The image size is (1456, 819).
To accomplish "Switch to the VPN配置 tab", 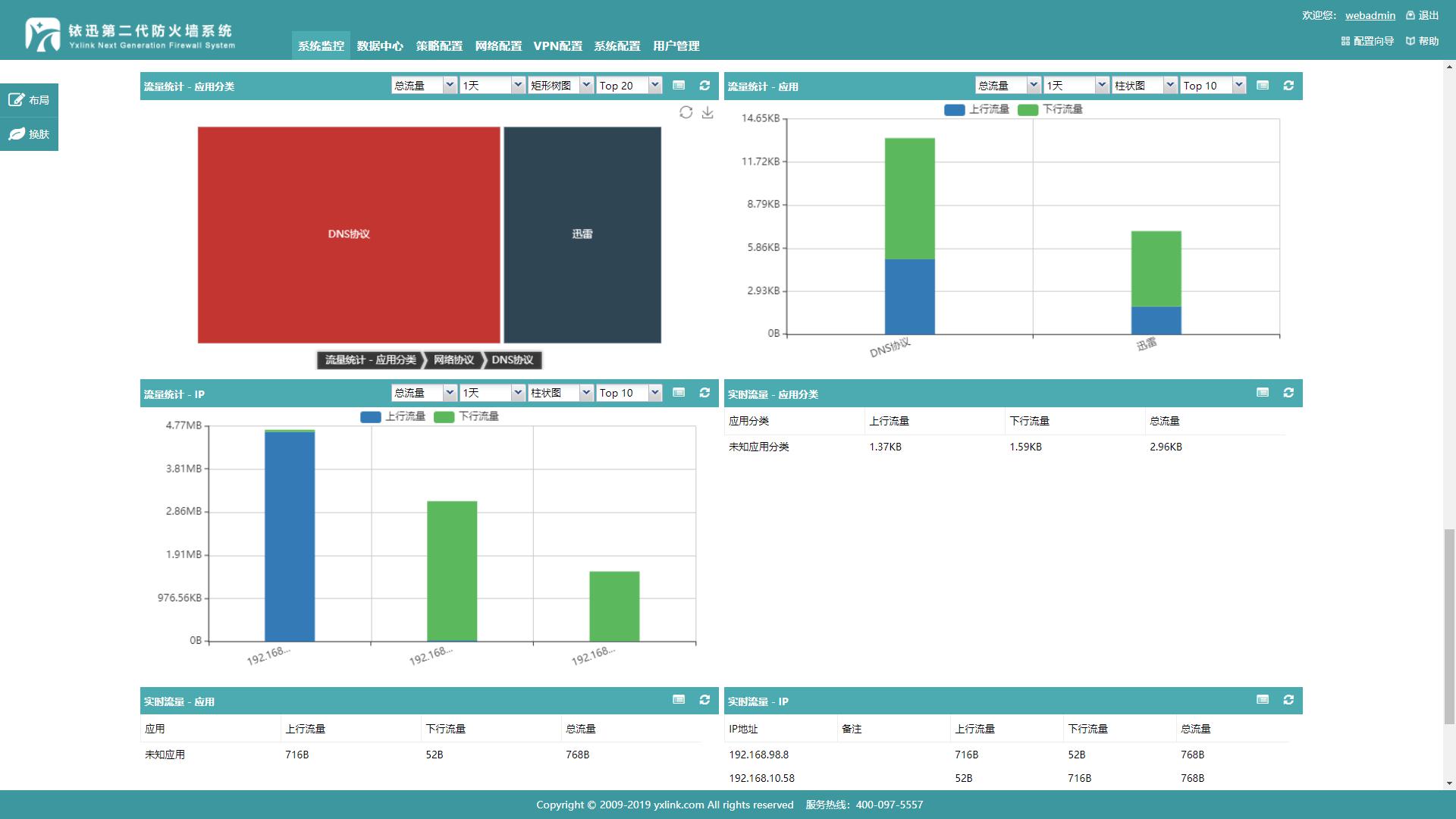I will tap(558, 45).
